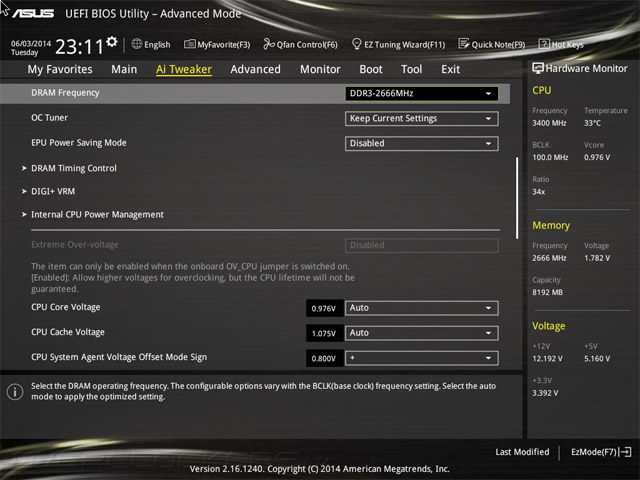Click the globe language icon
Screen dimensions: 640x480
click(x=137, y=44)
